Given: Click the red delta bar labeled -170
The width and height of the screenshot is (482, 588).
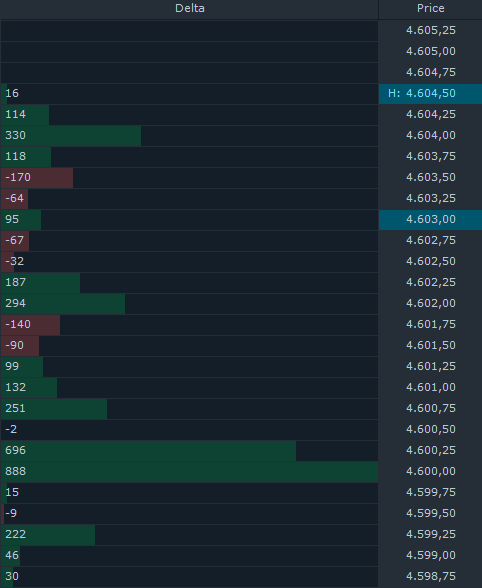Looking at the screenshot, I should 37,177.
